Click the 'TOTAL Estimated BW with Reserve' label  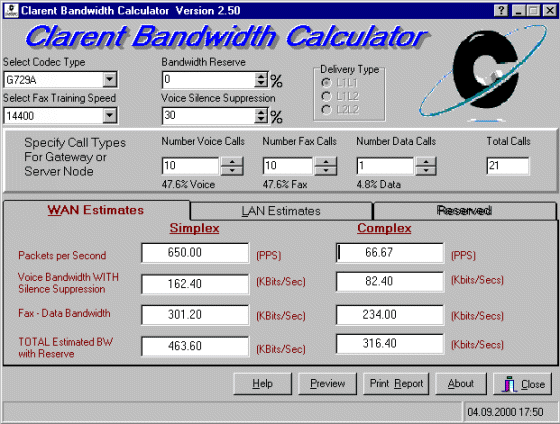65,348
